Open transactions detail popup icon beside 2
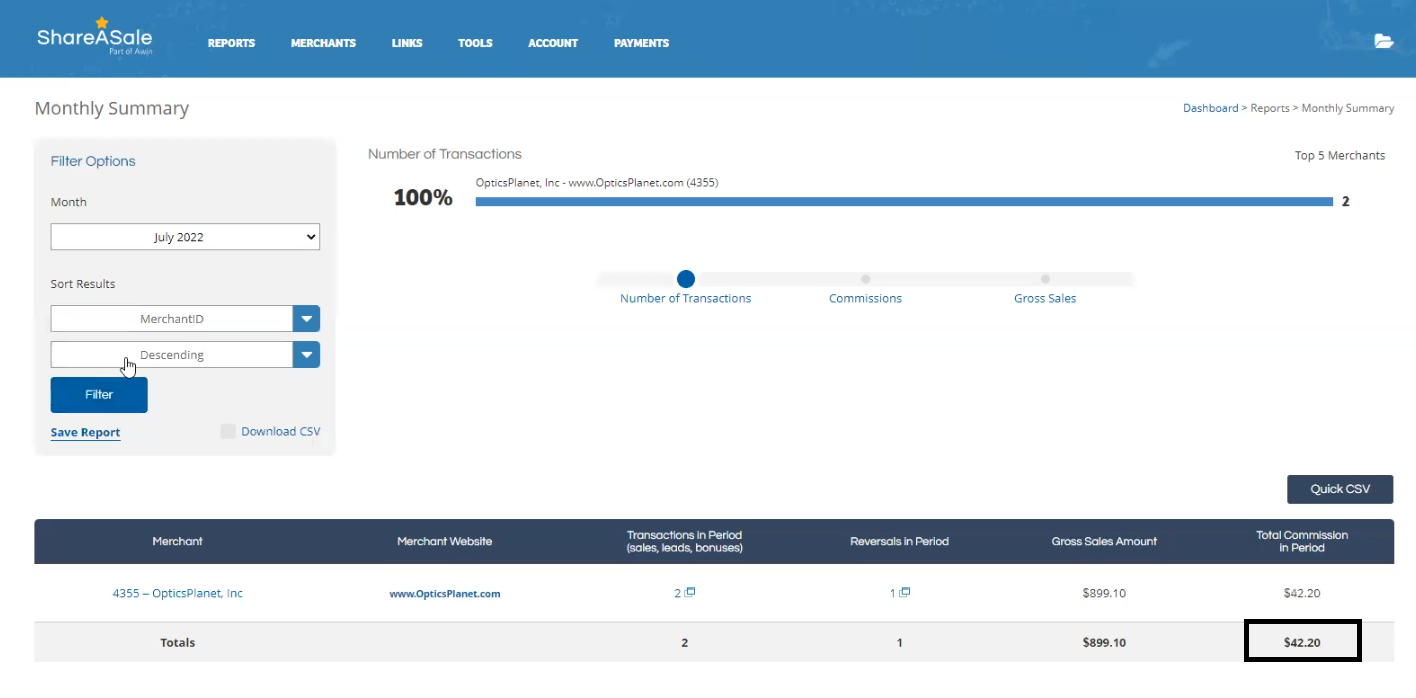This screenshot has height=698, width=1416. point(690,592)
